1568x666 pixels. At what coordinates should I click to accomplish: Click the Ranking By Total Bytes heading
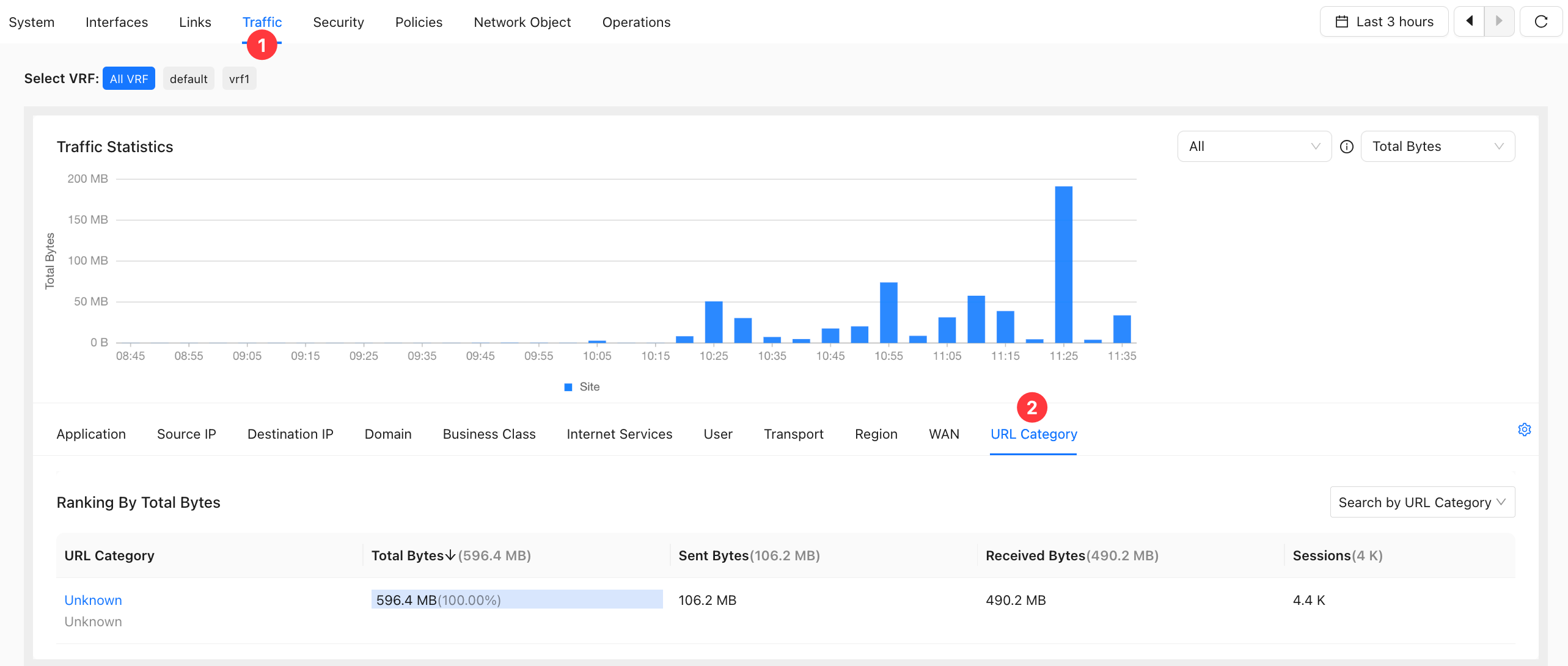(x=138, y=502)
